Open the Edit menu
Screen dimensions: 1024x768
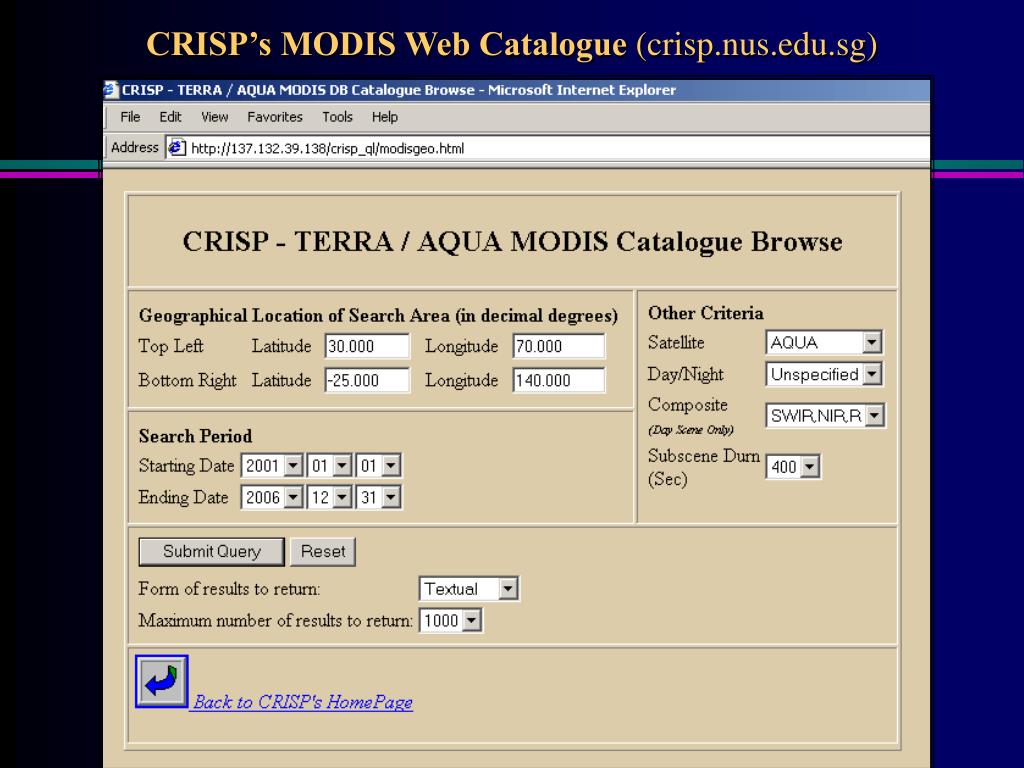coord(170,117)
